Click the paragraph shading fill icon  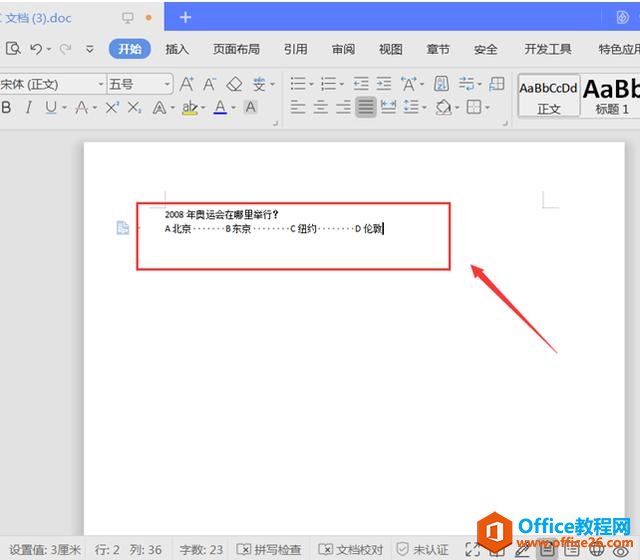(444, 107)
